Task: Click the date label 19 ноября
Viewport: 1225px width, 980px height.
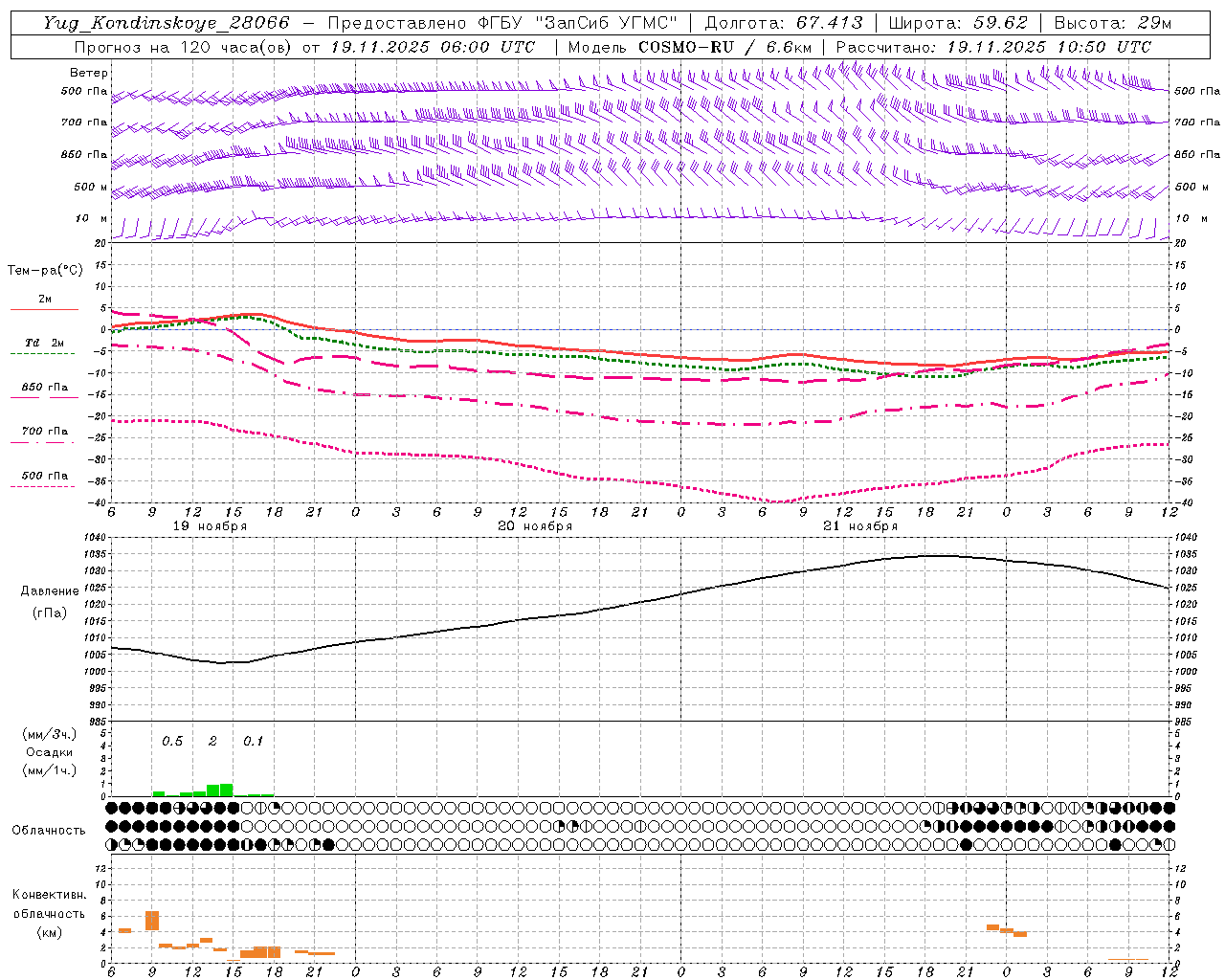Action: point(210,526)
